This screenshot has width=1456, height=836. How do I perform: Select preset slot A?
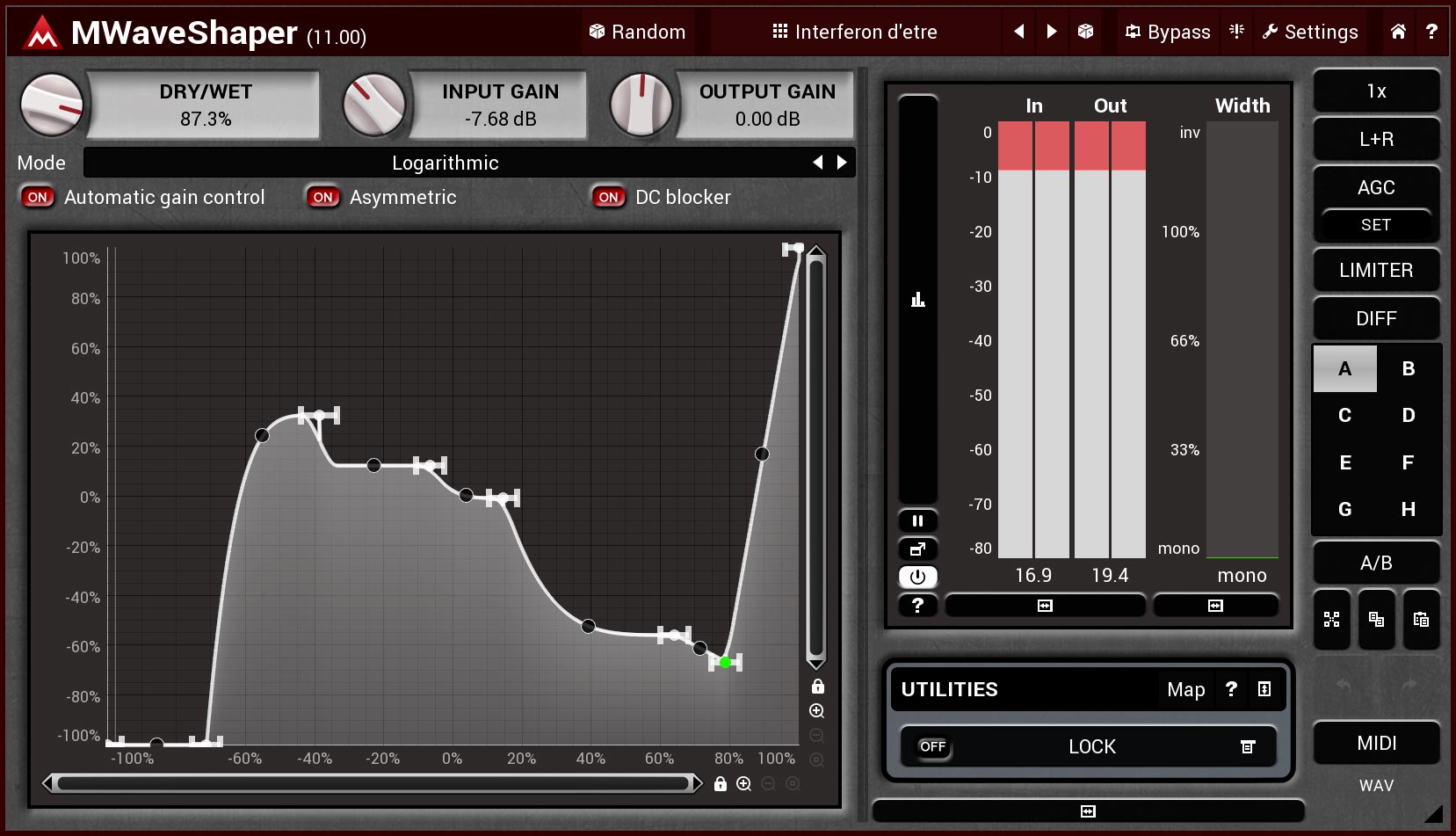(1344, 368)
